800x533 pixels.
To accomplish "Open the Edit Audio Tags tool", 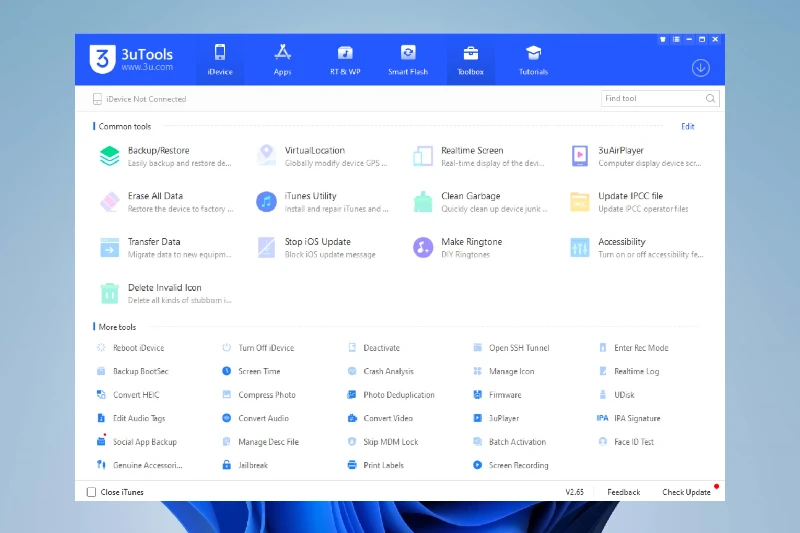I will pyautogui.click(x=131, y=418).
